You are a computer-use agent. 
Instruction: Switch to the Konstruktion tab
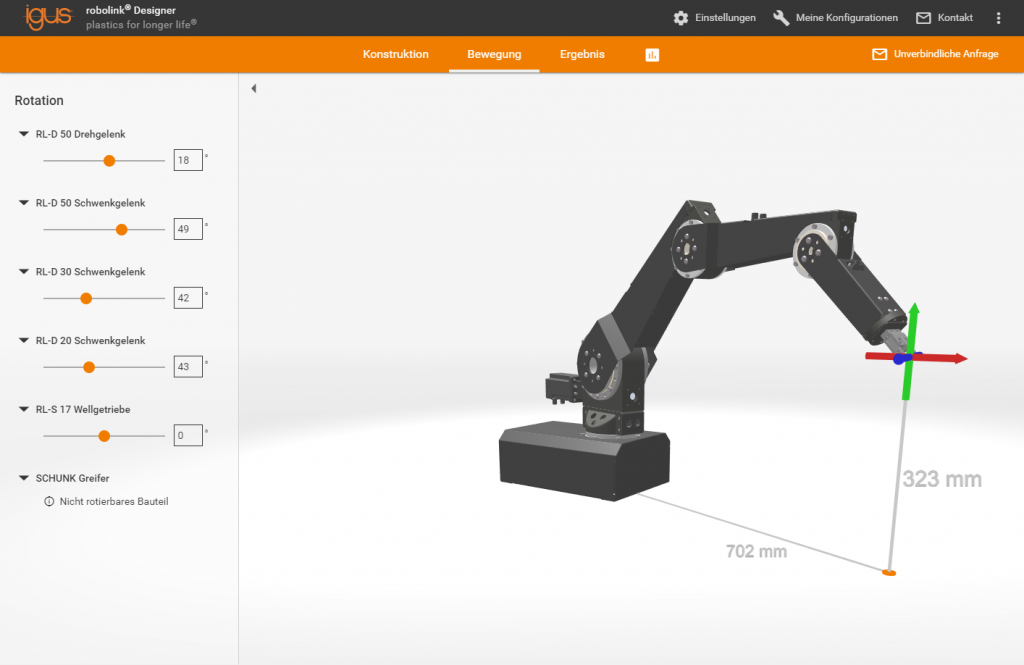395,54
